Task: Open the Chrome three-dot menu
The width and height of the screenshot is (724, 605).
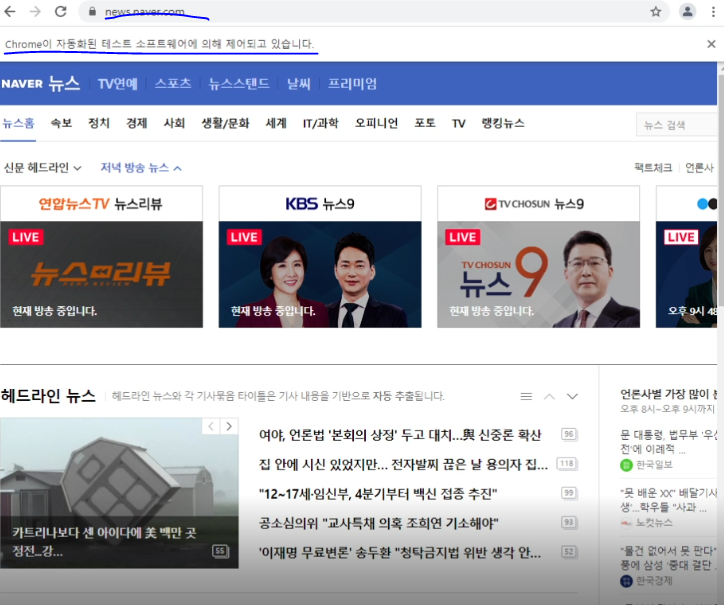Action: [713, 12]
